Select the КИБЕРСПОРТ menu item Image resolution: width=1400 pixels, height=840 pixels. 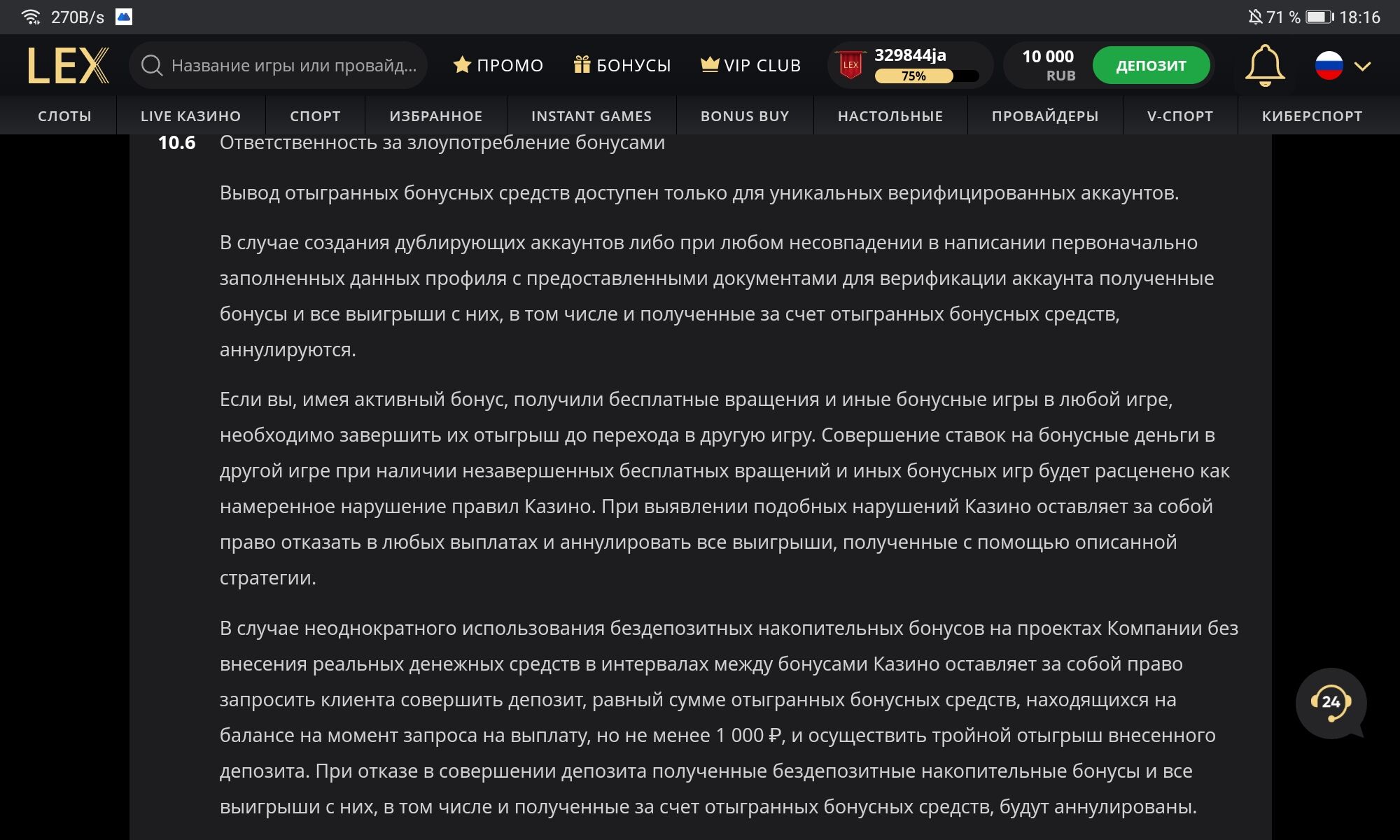click(1312, 116)
